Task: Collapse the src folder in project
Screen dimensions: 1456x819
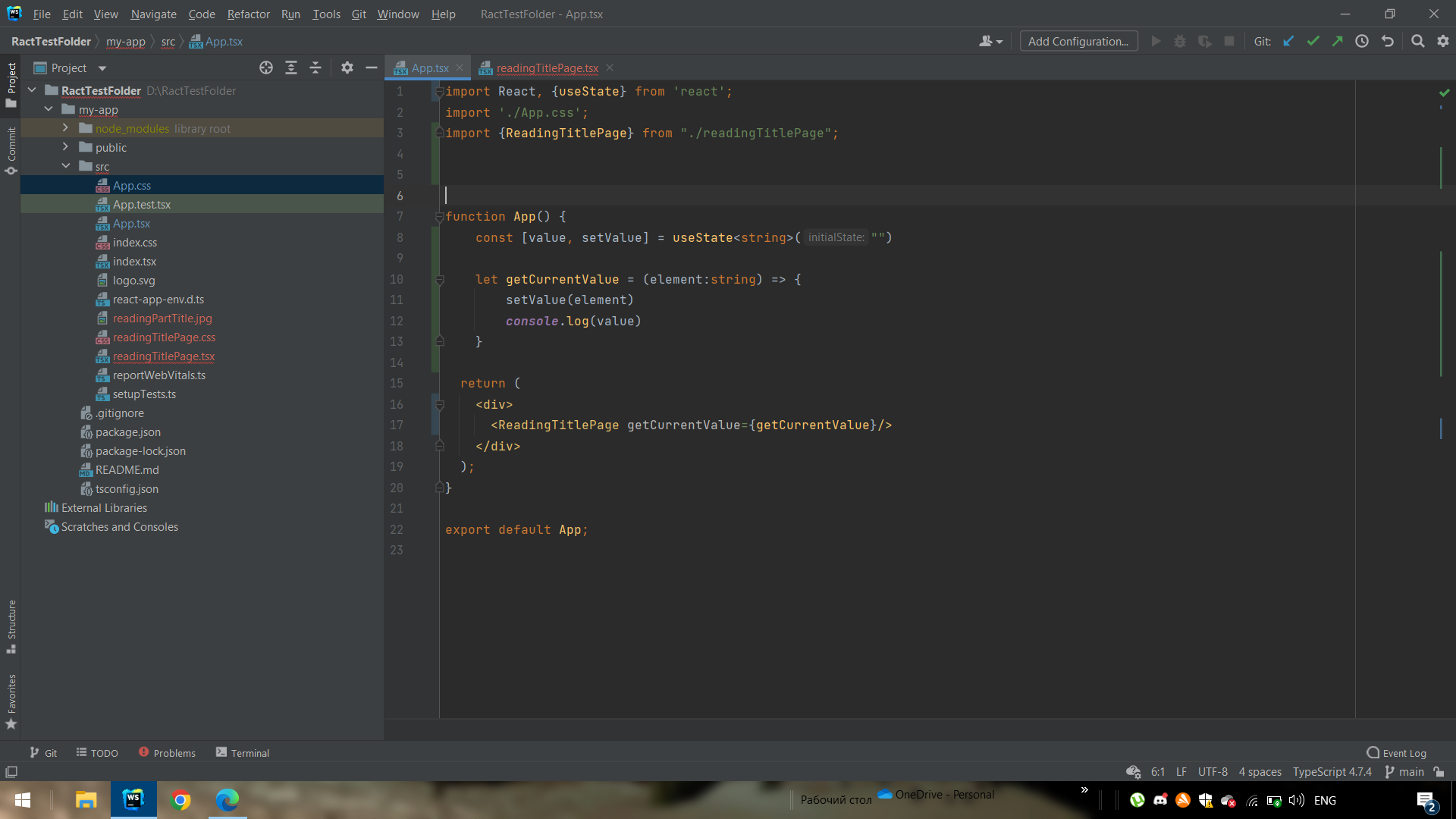Action: (x=66, y=166)
